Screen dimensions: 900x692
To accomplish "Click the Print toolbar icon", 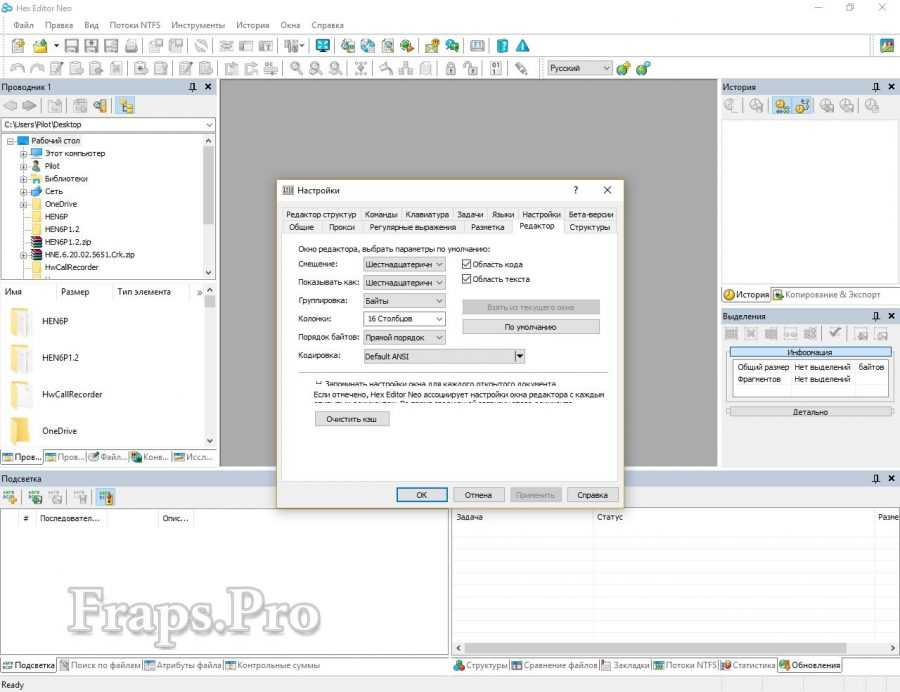I will coord(131,46).
